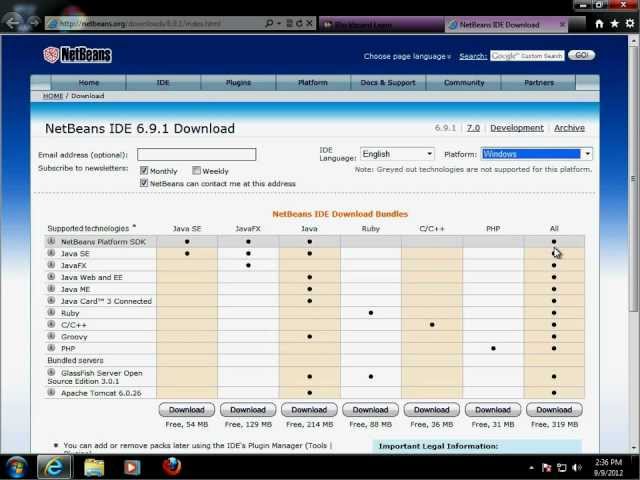Open Choose page language dropdown
640x480 pixels.
pyautogui.click(x=407, y=56)
